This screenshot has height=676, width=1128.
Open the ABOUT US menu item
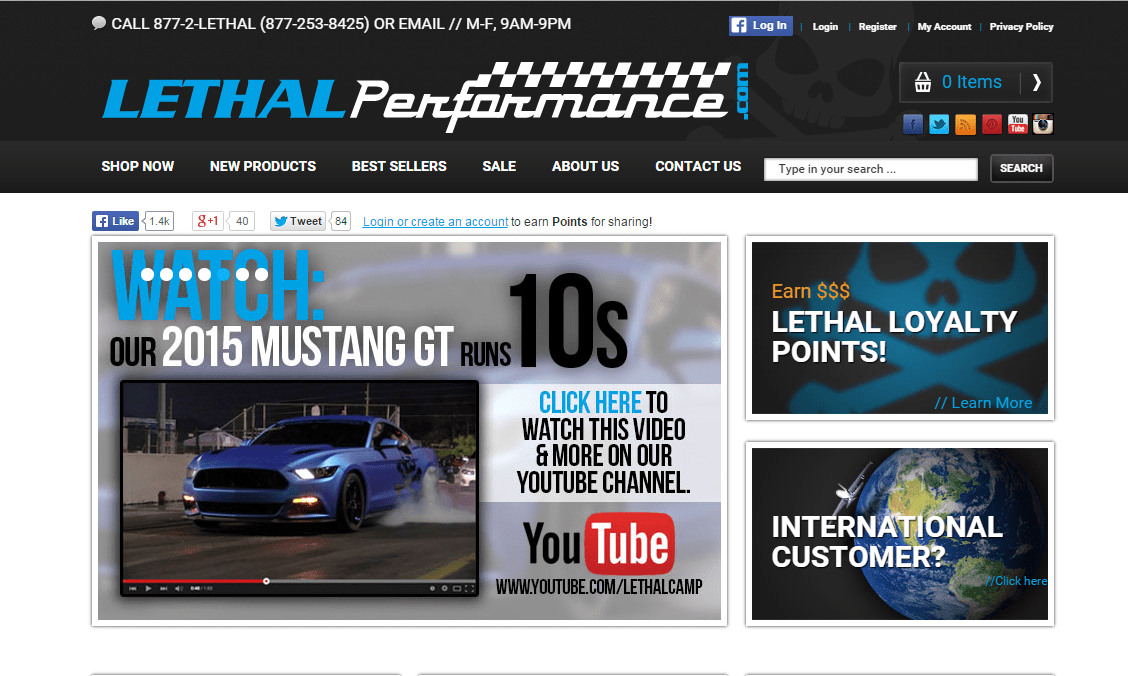[x=586, y=166]
